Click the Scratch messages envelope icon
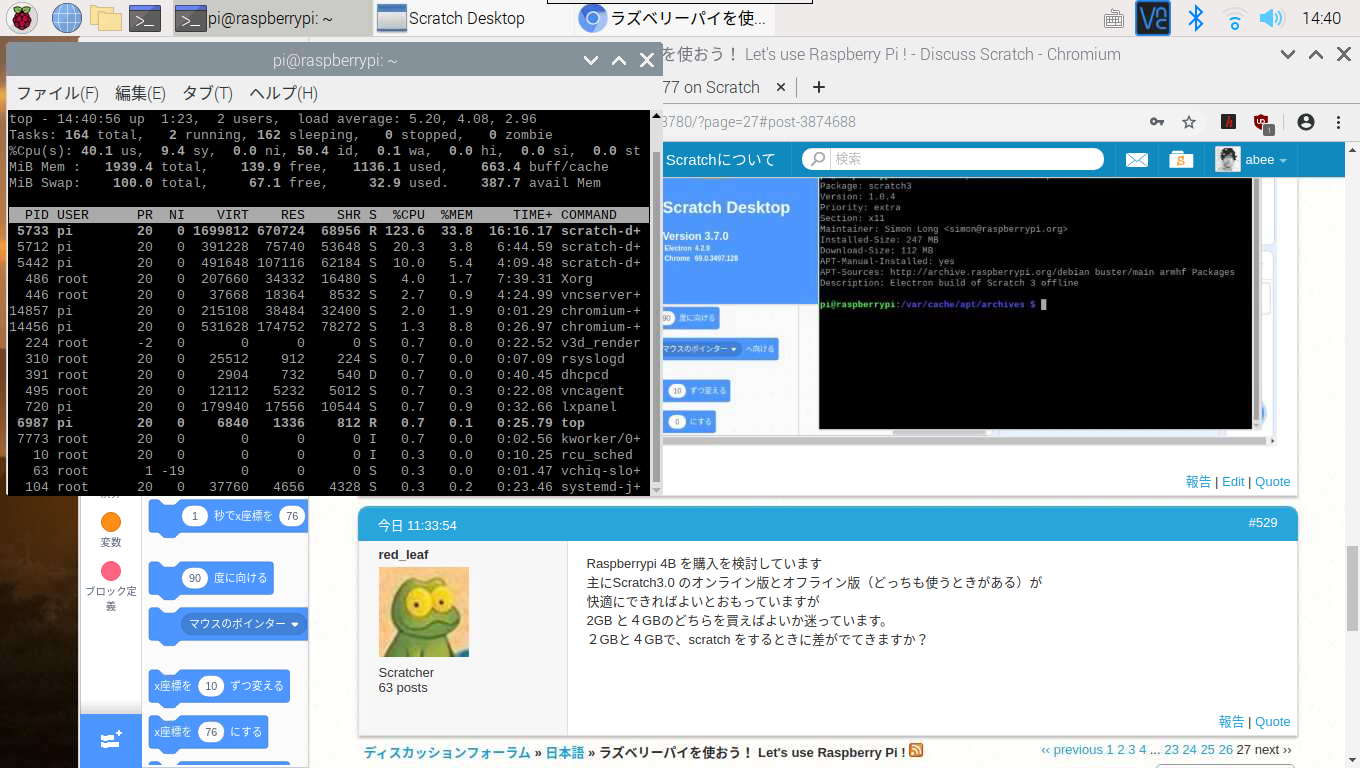This screenshot has height=768, width=1360. point(1137,159)
